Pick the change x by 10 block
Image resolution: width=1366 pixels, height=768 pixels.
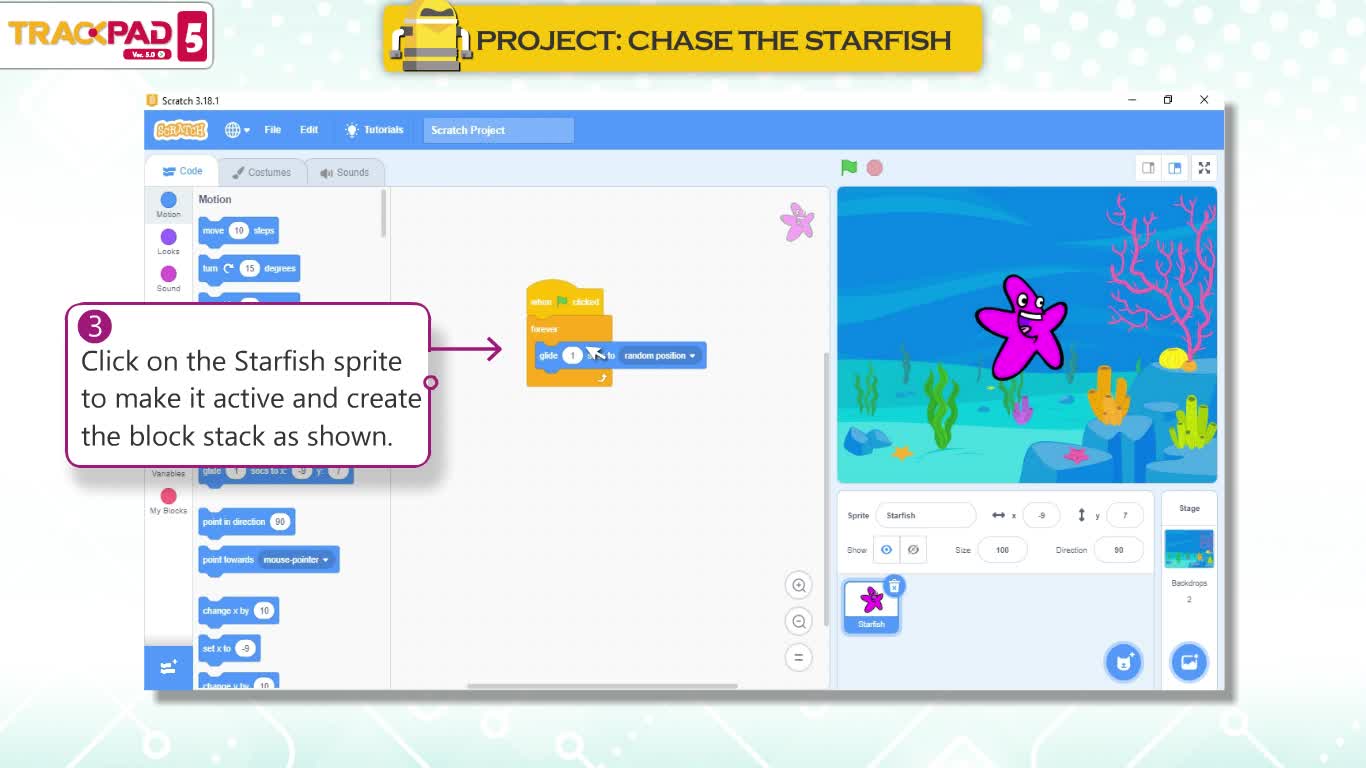coord(238,611)
